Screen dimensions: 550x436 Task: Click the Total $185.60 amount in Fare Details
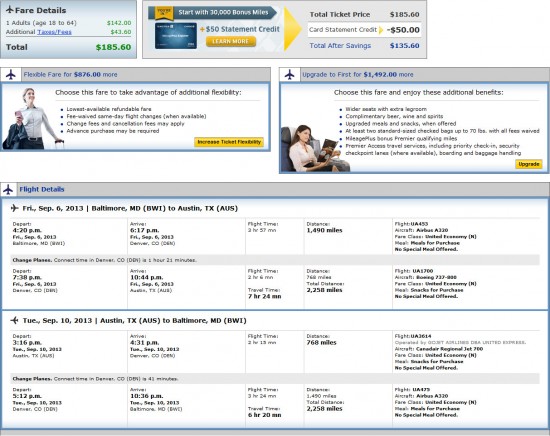(x=114, y=47)
